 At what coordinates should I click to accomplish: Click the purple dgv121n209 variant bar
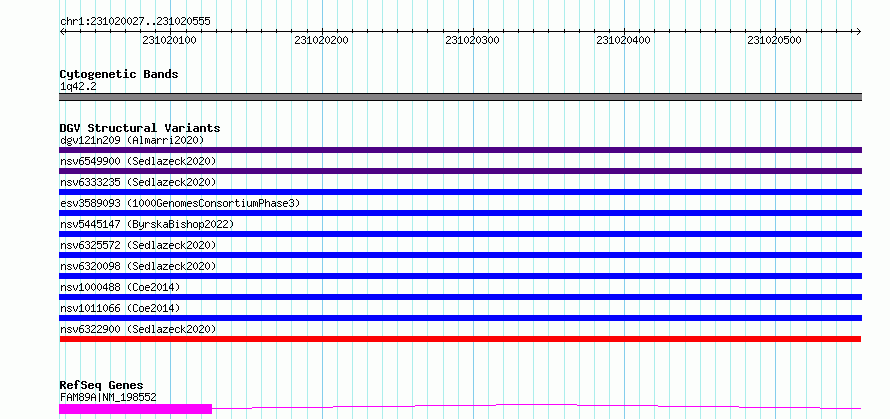click(460, 150)
